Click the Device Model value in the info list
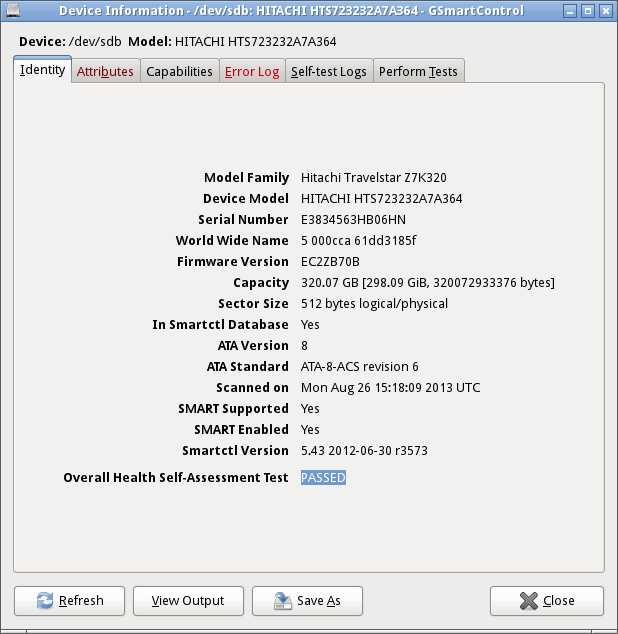 381,199
